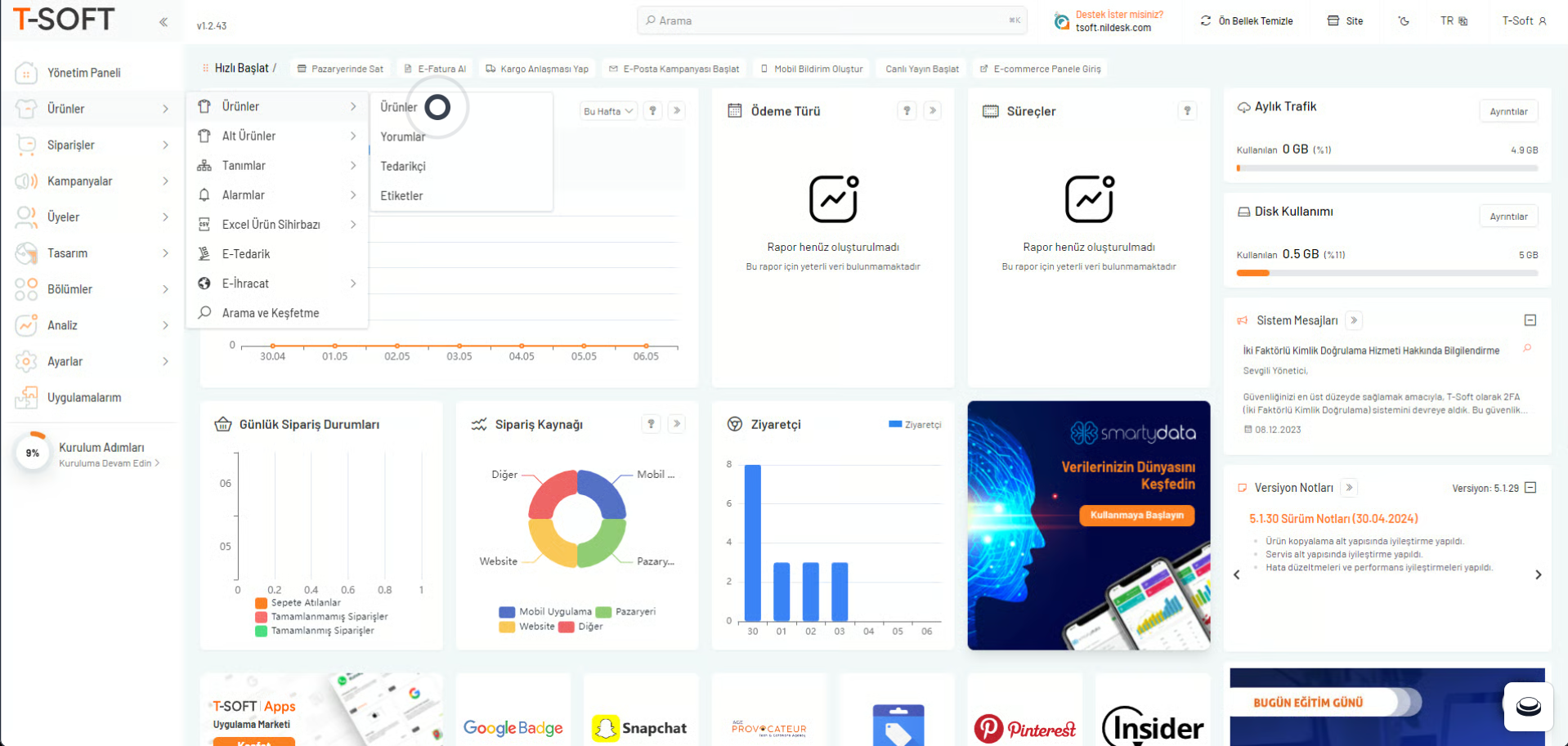
Task: Open Sipariş Kaynağı details arrow icon
Action: tap(676, 424)
